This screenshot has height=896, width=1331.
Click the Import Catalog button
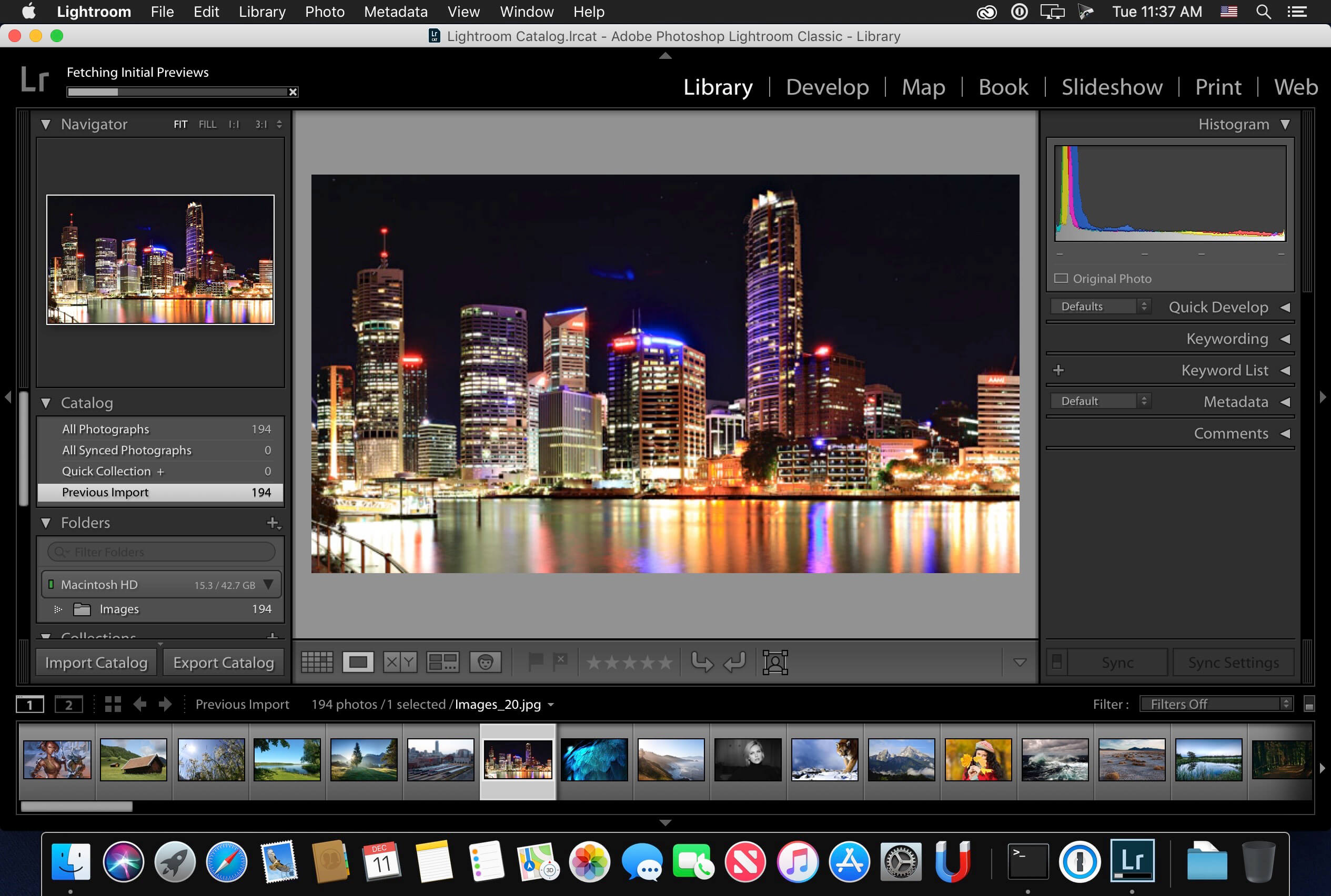coord(97,662)
